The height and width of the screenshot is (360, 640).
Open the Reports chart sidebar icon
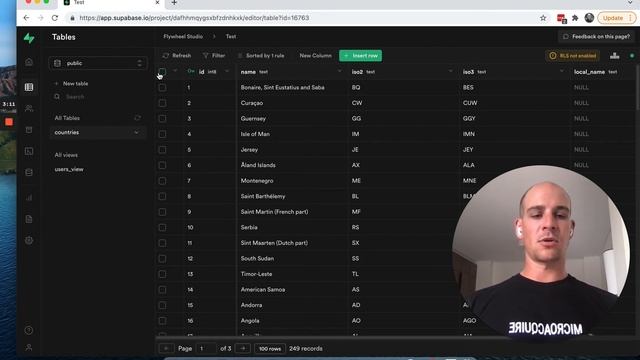pyautogui.click(x=29, y=198)
